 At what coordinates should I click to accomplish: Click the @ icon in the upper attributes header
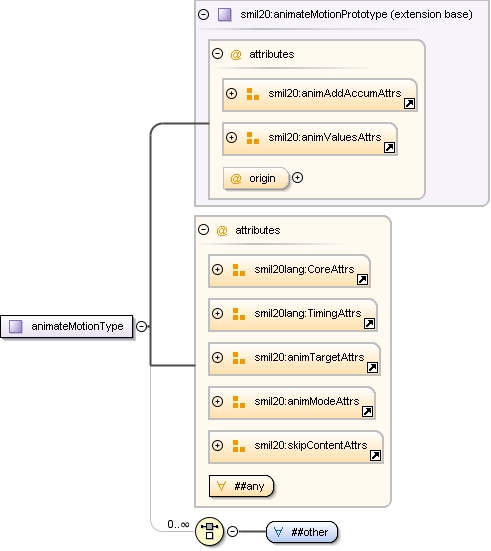point(236,55)
